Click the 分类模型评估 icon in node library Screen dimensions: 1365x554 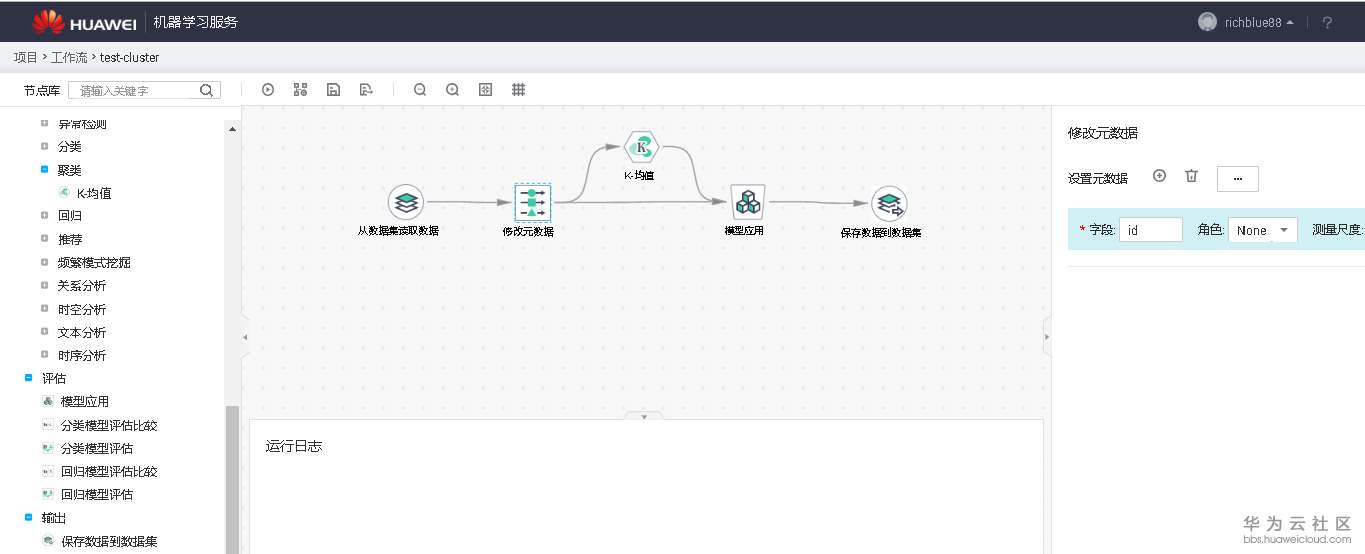(47, 448)
